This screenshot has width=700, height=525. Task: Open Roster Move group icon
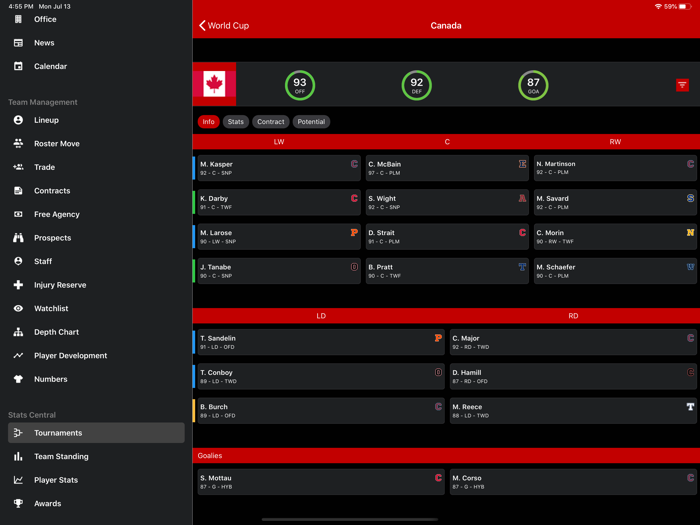pyautogui.click(x=18, y=143)
